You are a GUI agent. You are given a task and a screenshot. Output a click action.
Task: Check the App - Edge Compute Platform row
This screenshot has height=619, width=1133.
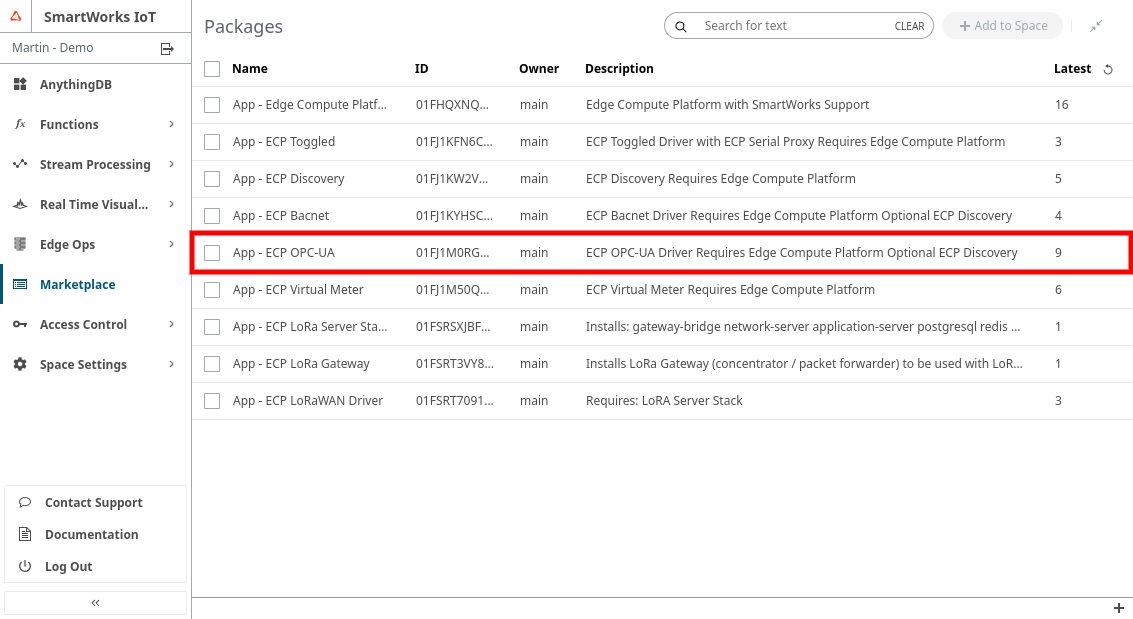pos(212,105)
